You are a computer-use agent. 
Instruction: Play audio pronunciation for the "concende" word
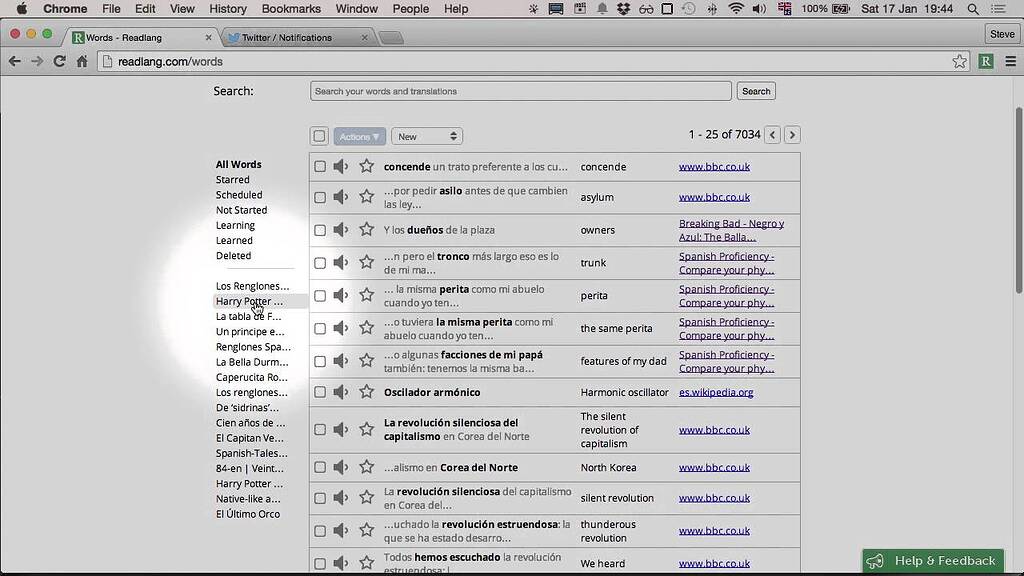342,166
